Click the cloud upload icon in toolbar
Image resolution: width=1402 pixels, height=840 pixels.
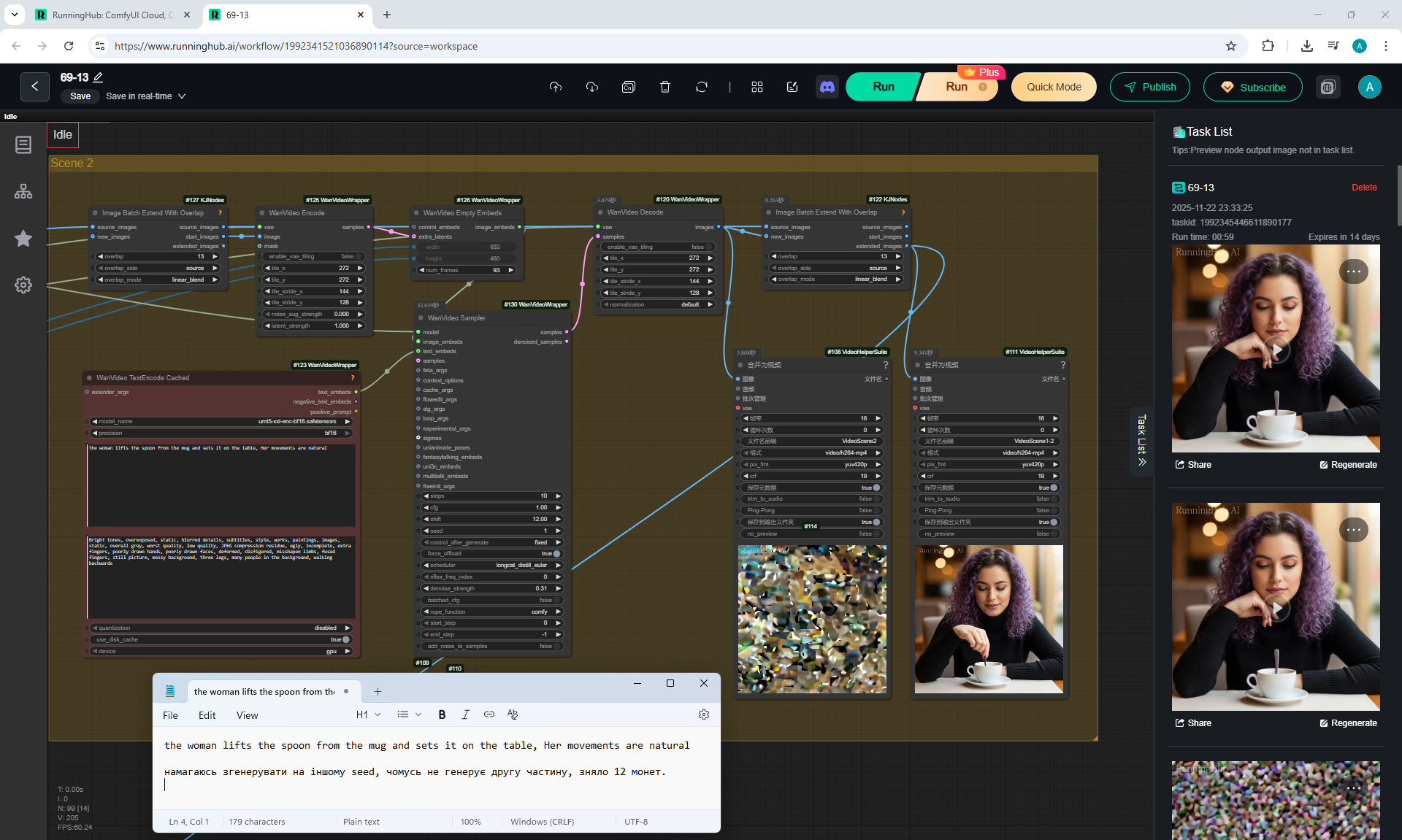[x=556, y=87]
